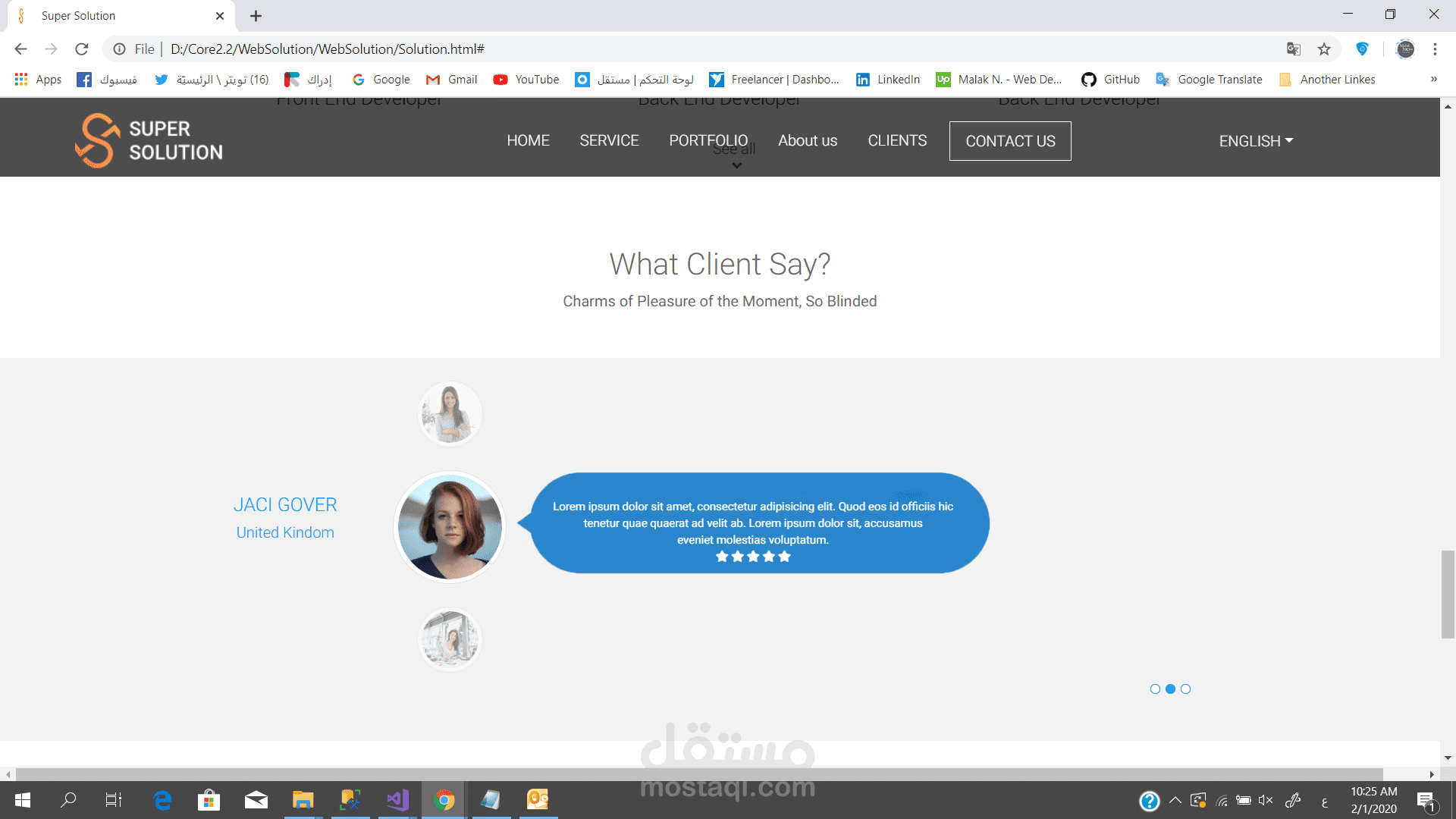Show hidden system tray icons
1456x819 pixels.
pyautogui.click(x=1175, y=800)
